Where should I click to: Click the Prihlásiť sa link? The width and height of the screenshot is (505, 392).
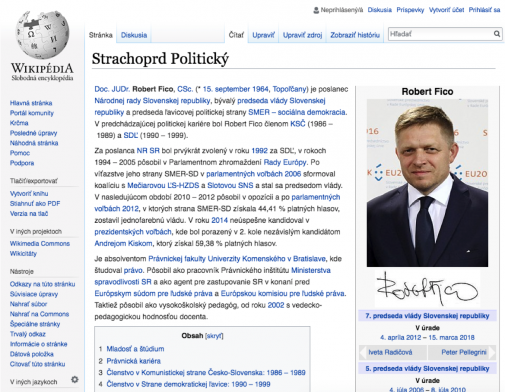(484, 10)
